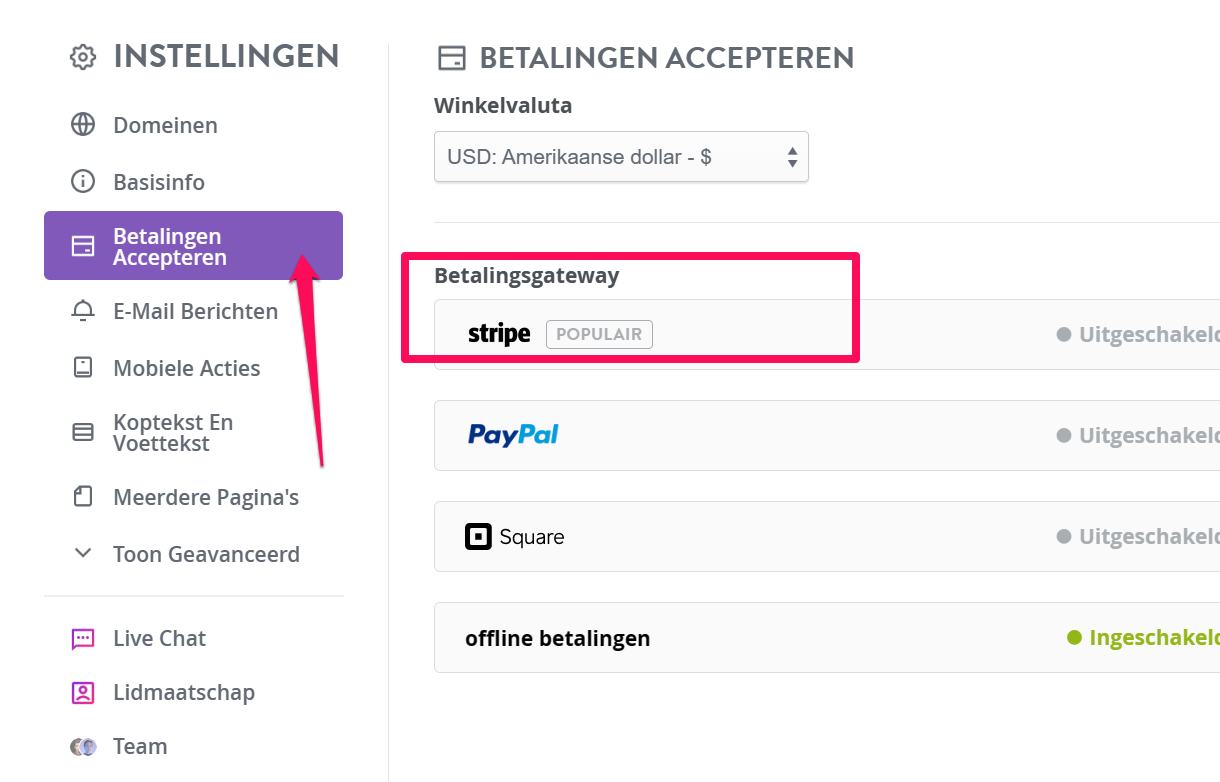Select the Meerdere Pagina's page icon
Screen dimensions: 1220x782
coord(83,497)
